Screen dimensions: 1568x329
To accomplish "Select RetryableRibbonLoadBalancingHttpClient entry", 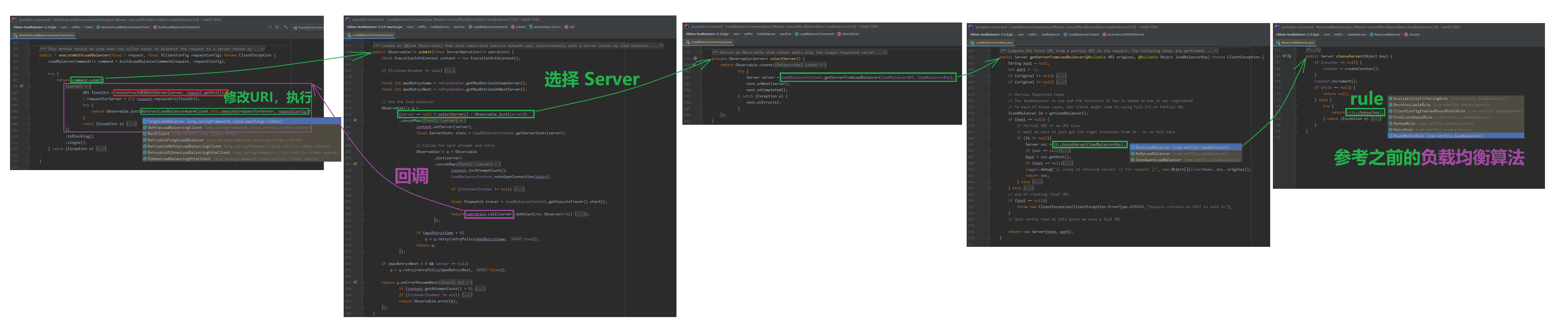I will [241, 153].
